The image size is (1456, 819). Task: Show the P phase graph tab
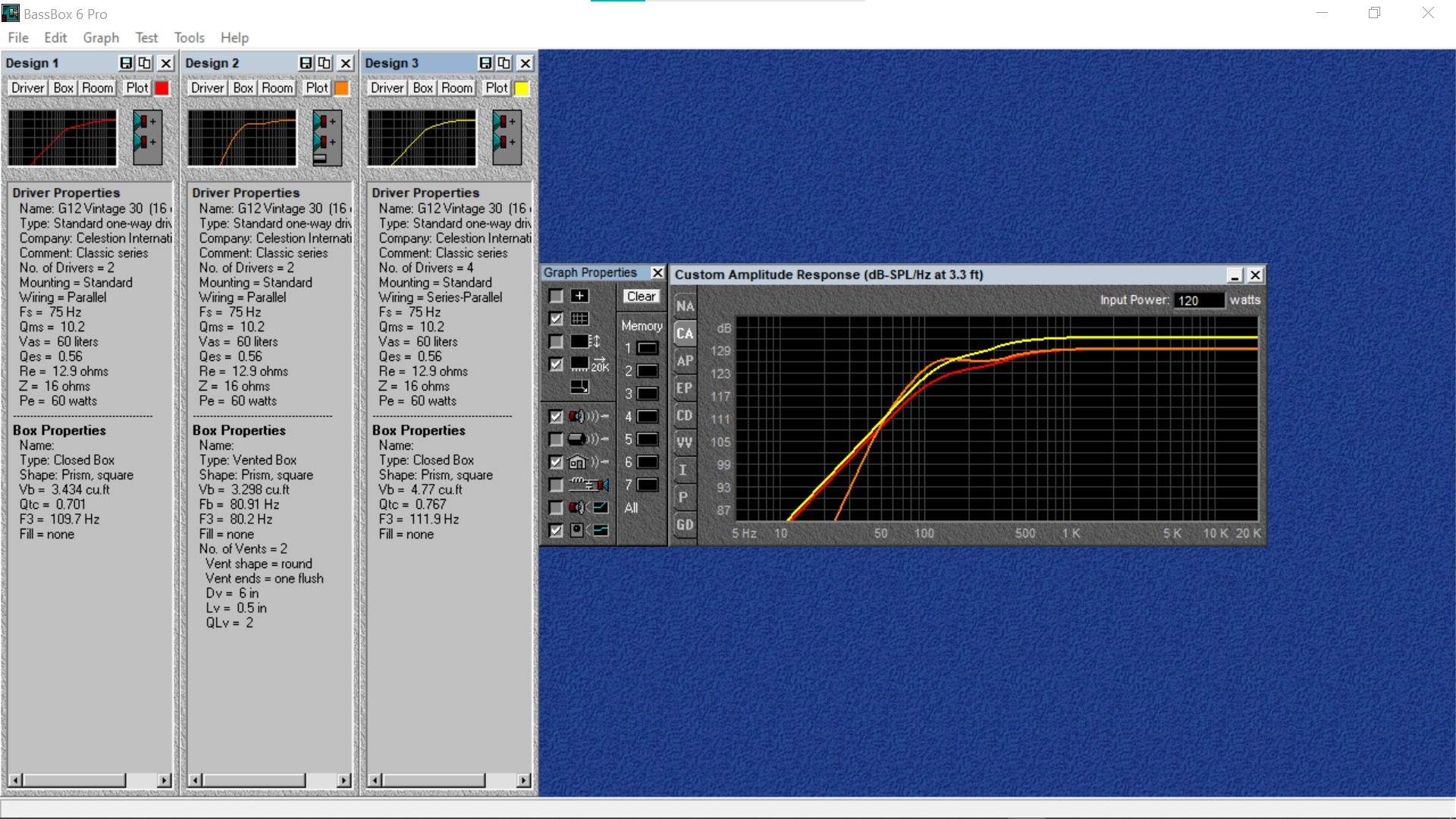685,497
